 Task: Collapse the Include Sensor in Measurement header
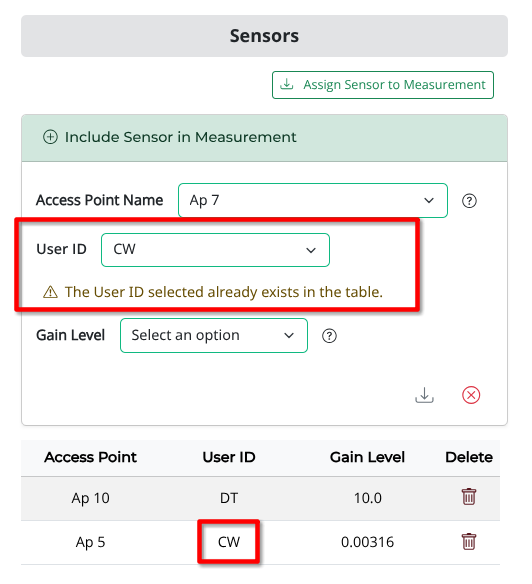coord(264,138)
